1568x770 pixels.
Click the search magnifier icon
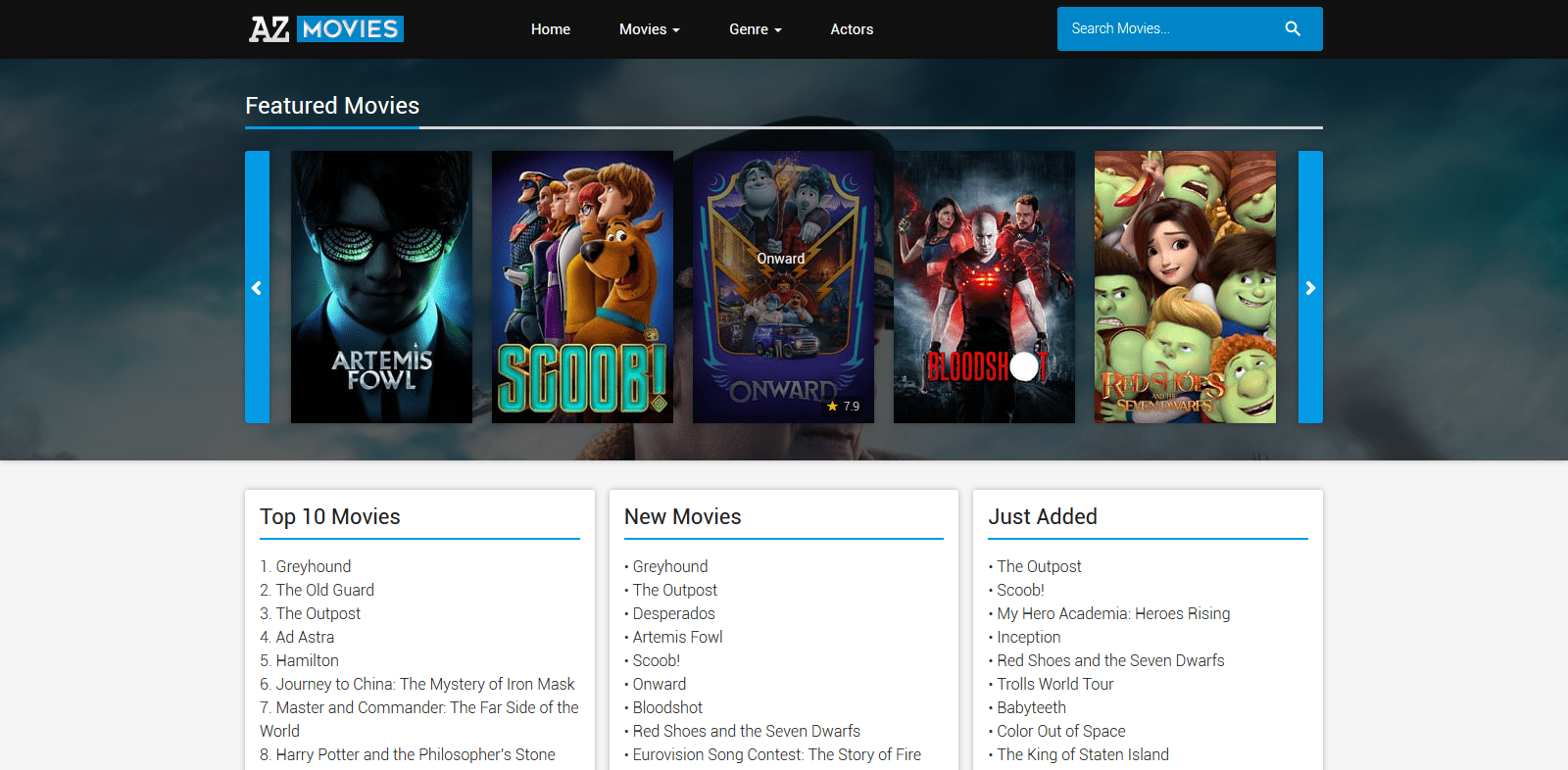click(1293, 29)
